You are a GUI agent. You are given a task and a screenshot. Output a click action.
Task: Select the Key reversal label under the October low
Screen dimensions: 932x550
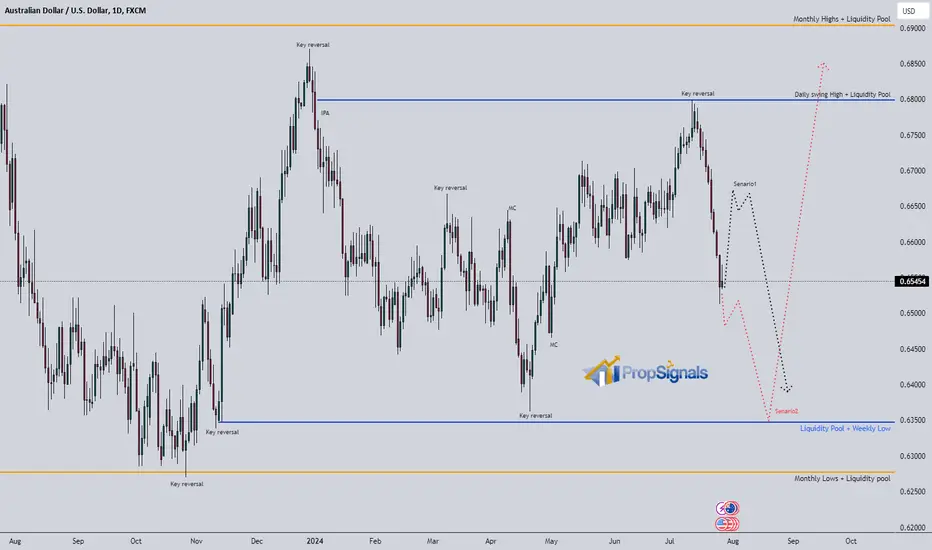187,484
